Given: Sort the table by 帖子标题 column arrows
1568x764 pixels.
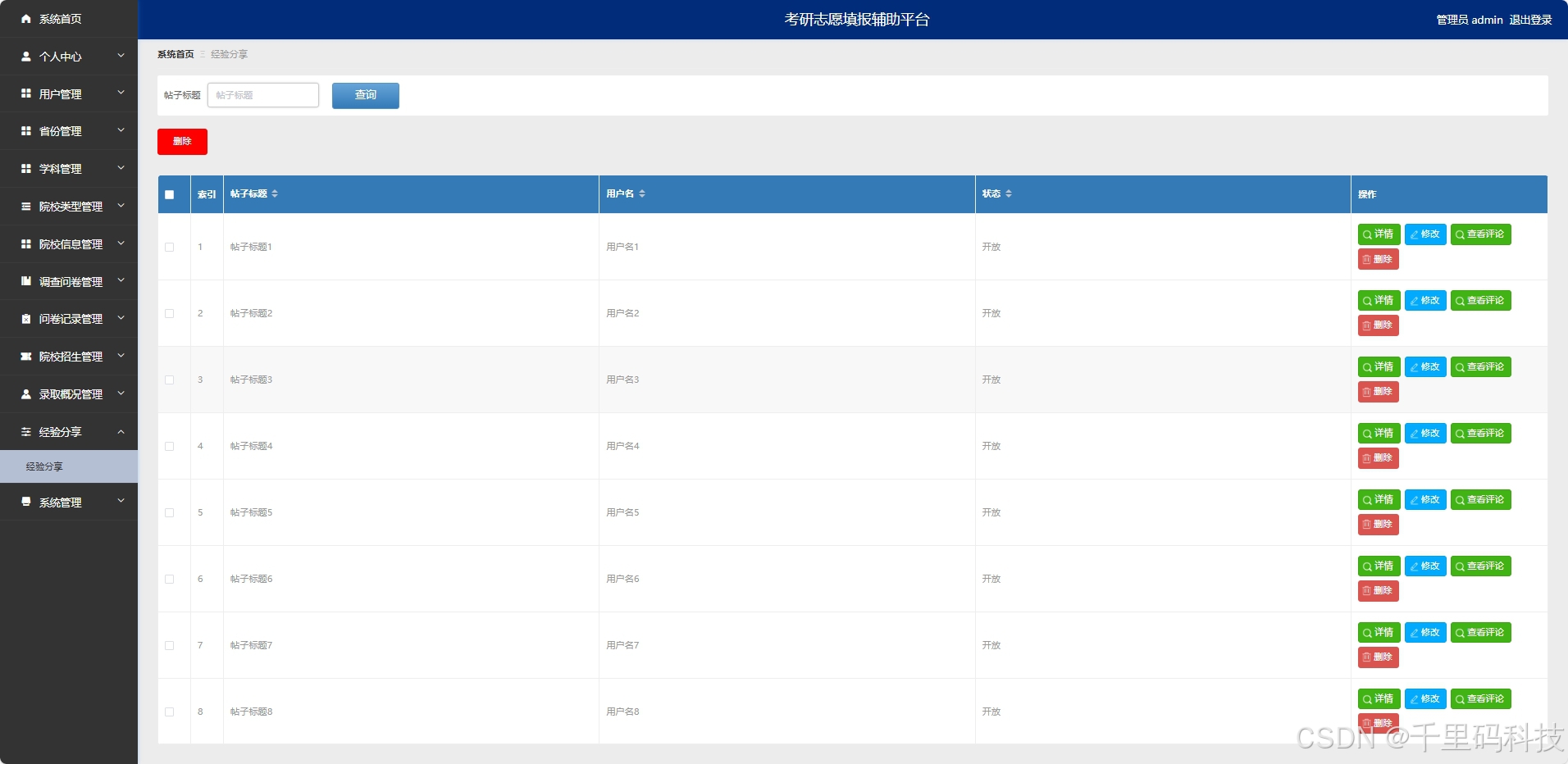Looking at the screenshot, I should 275,193.
